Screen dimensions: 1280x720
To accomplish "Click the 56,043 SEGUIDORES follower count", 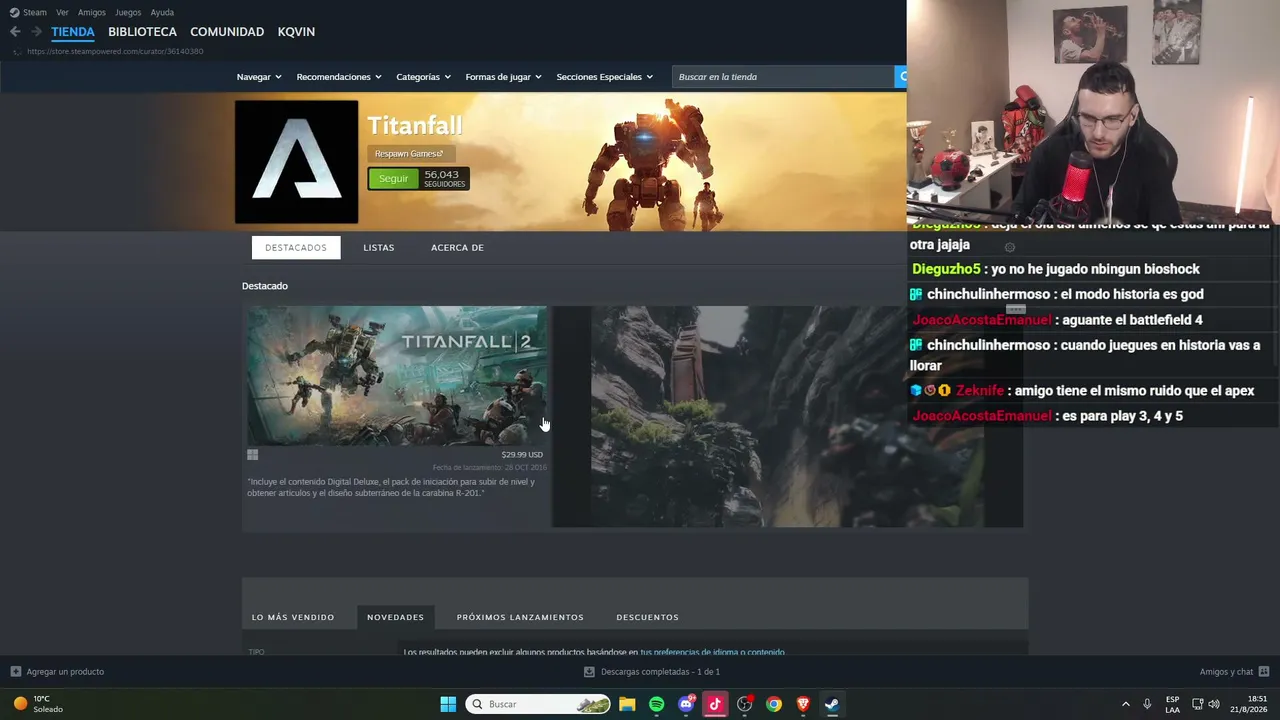I will click(444, 179).
